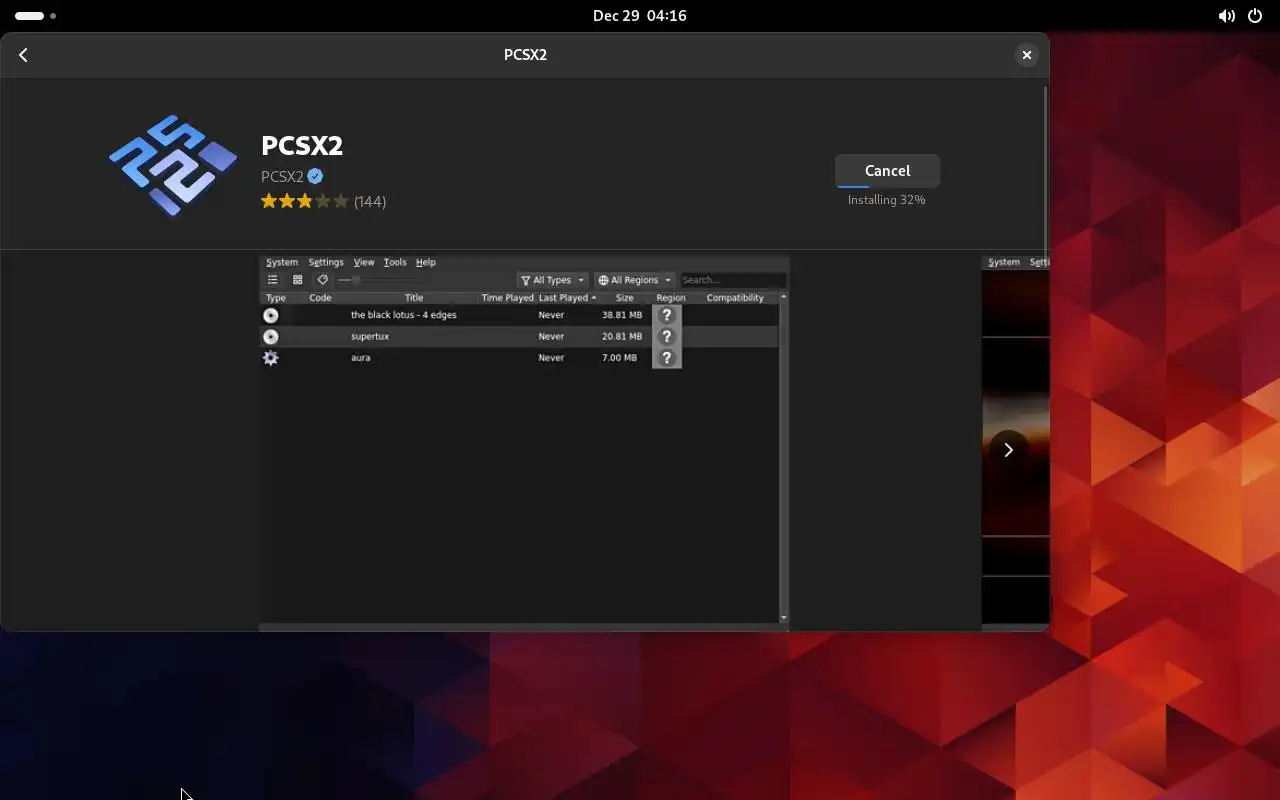Click the PCSX2 developer name link
Viewport: 1280px width, 800px height.
point(282,176)
